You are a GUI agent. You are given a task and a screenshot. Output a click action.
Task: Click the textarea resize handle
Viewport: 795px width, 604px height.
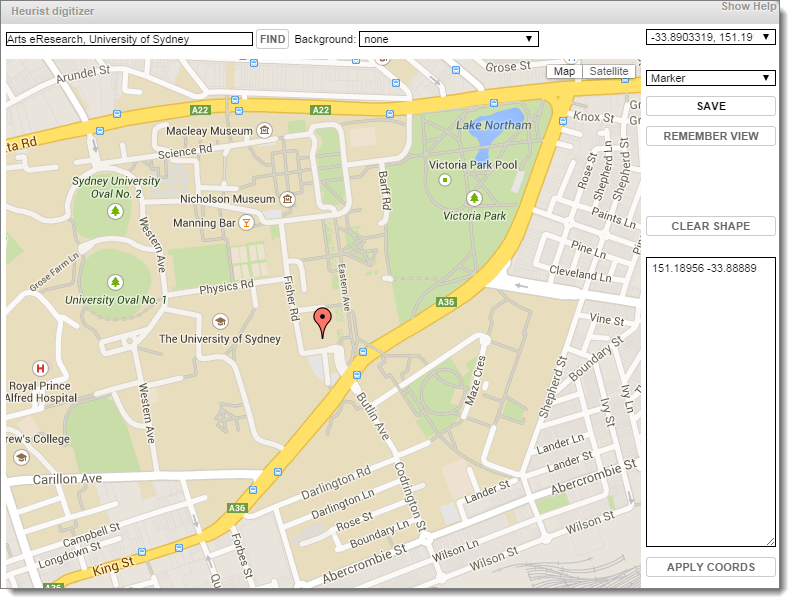[x=771, y=542]
